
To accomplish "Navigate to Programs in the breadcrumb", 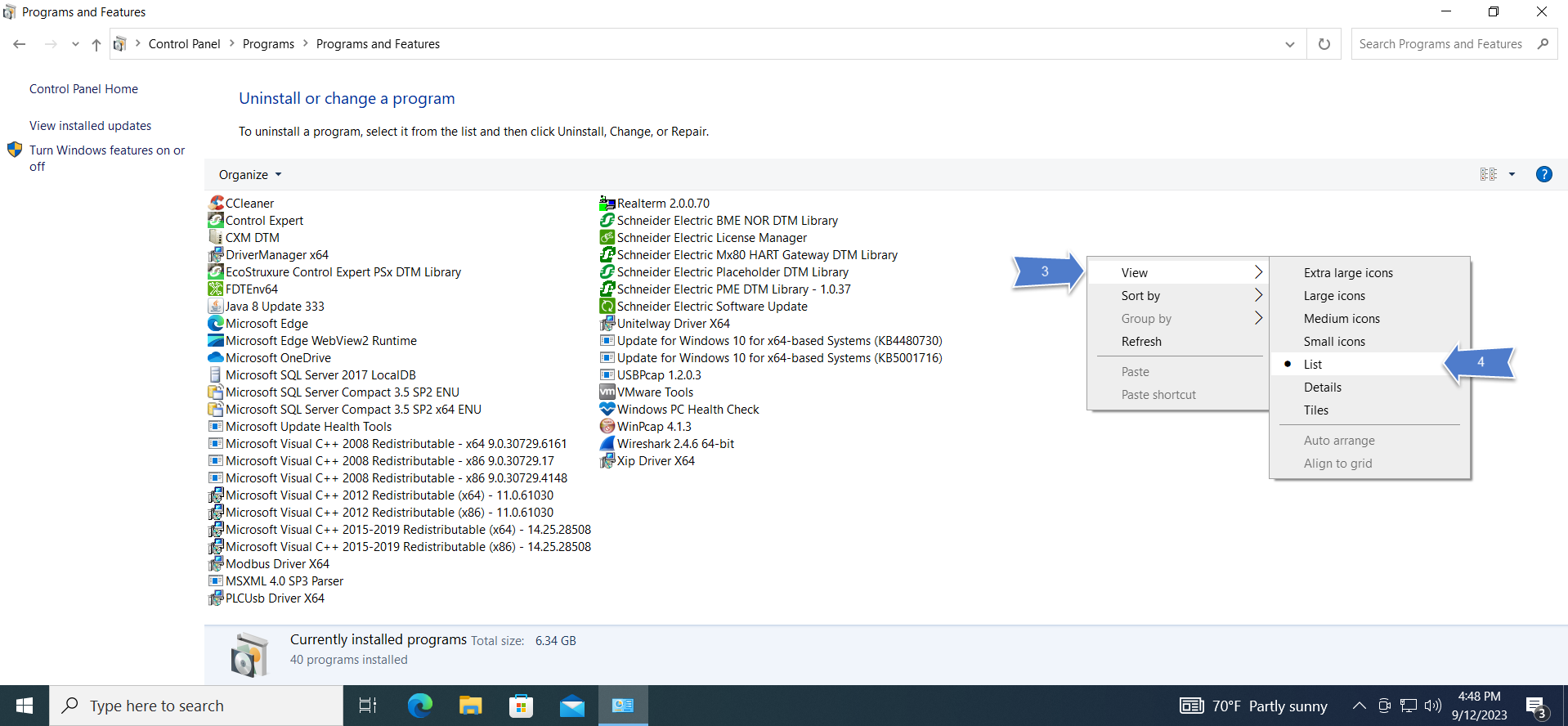I will point(268,44).
